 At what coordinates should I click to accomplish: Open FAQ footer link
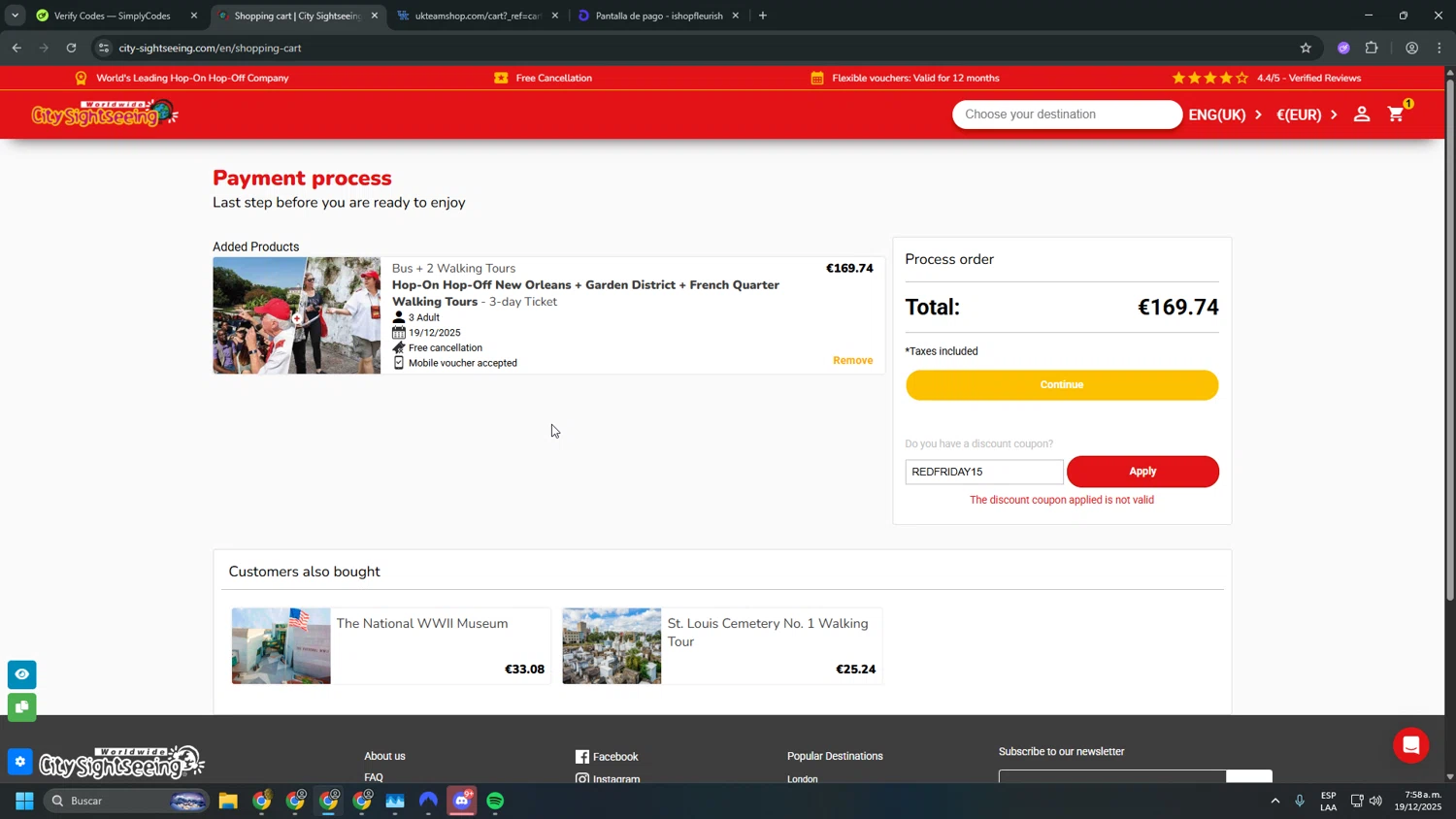374,777
